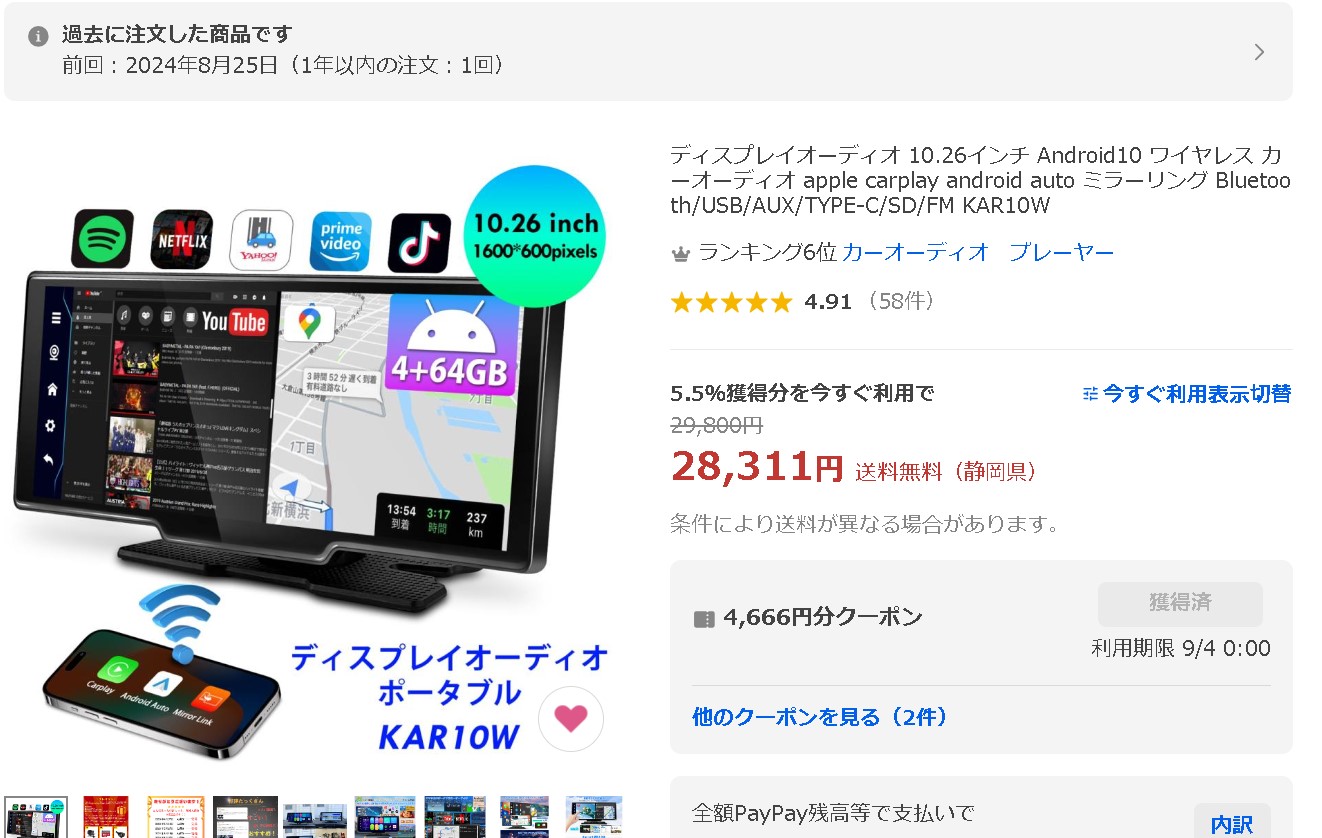Select the first product thumbnail
Image resolution: width=1322 pixels, height=838 pixels.
coord(36,817)
